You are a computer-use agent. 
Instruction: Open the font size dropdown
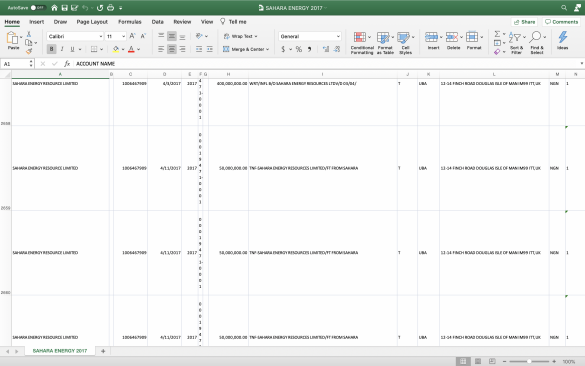point(116,36)
